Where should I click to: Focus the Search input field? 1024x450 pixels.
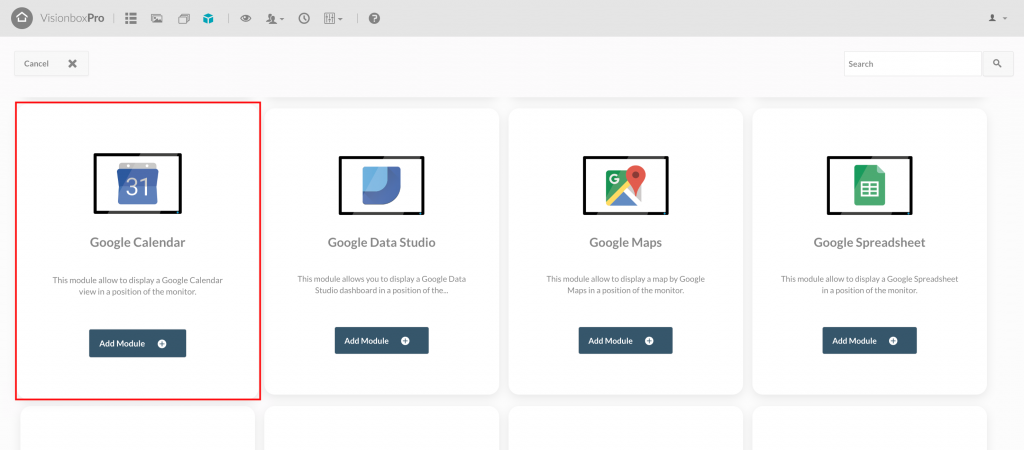click(x=912, y=64)
